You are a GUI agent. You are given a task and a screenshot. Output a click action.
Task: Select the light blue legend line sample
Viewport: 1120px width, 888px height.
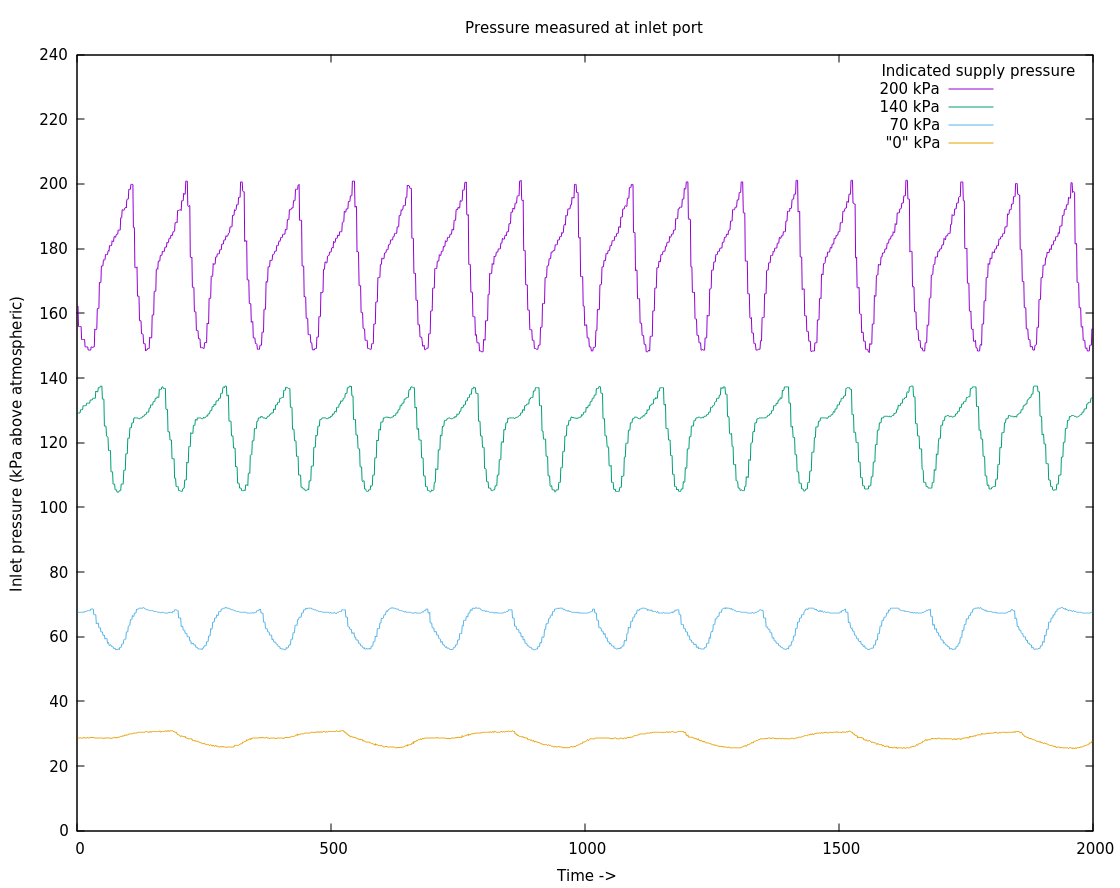pos(970,125)
